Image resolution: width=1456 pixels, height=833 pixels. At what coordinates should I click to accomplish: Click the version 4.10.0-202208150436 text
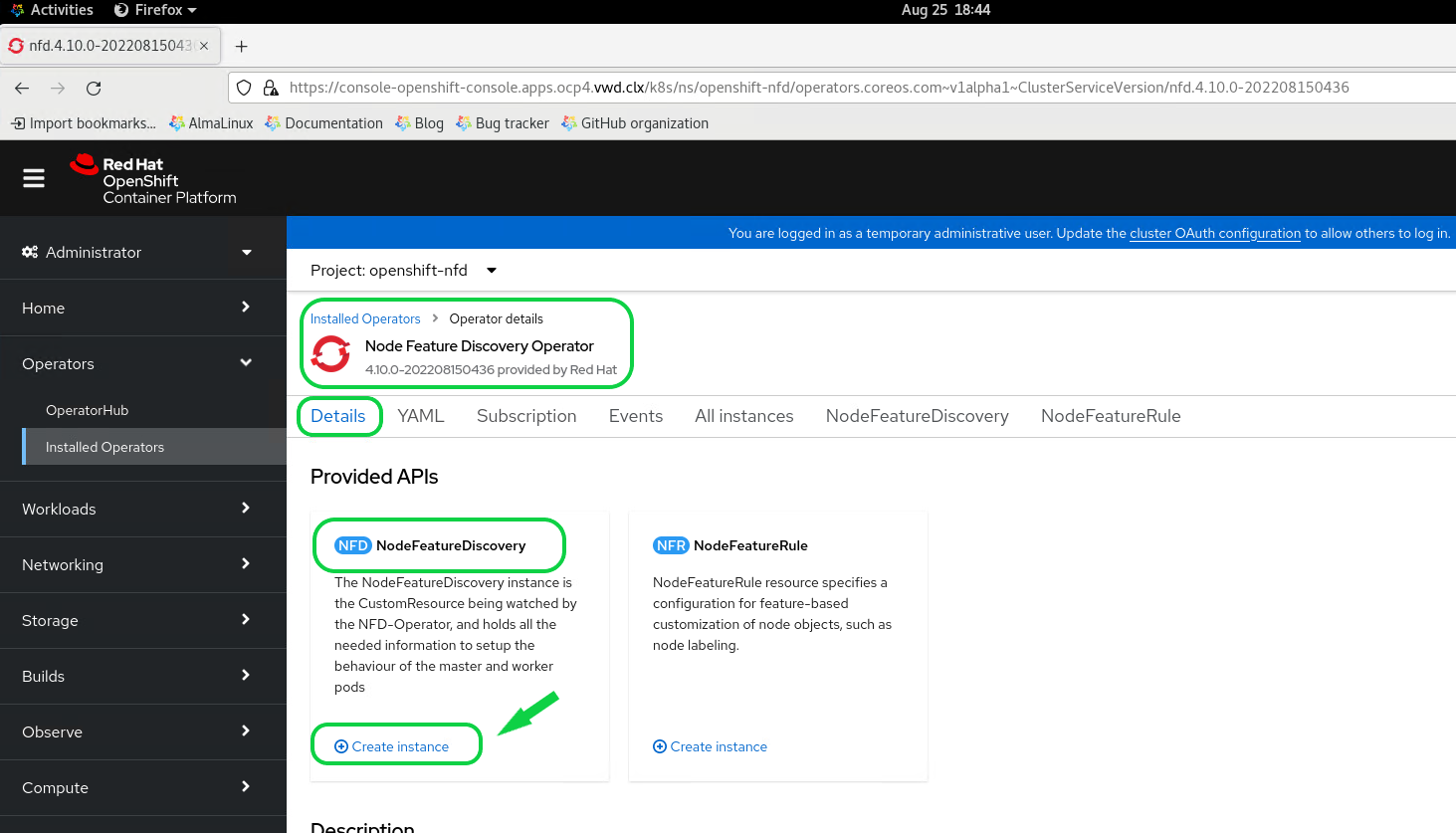[x=430, y=369]
